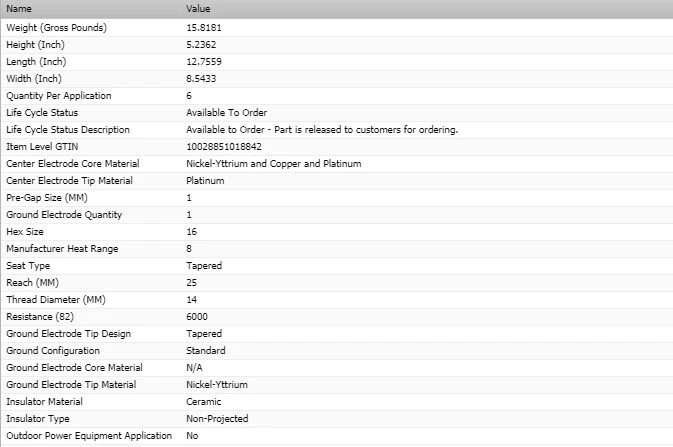Viewport: 673px width, 447px height.
Task: Select the Platinum tip material value
Action: [x=205, y=181]
